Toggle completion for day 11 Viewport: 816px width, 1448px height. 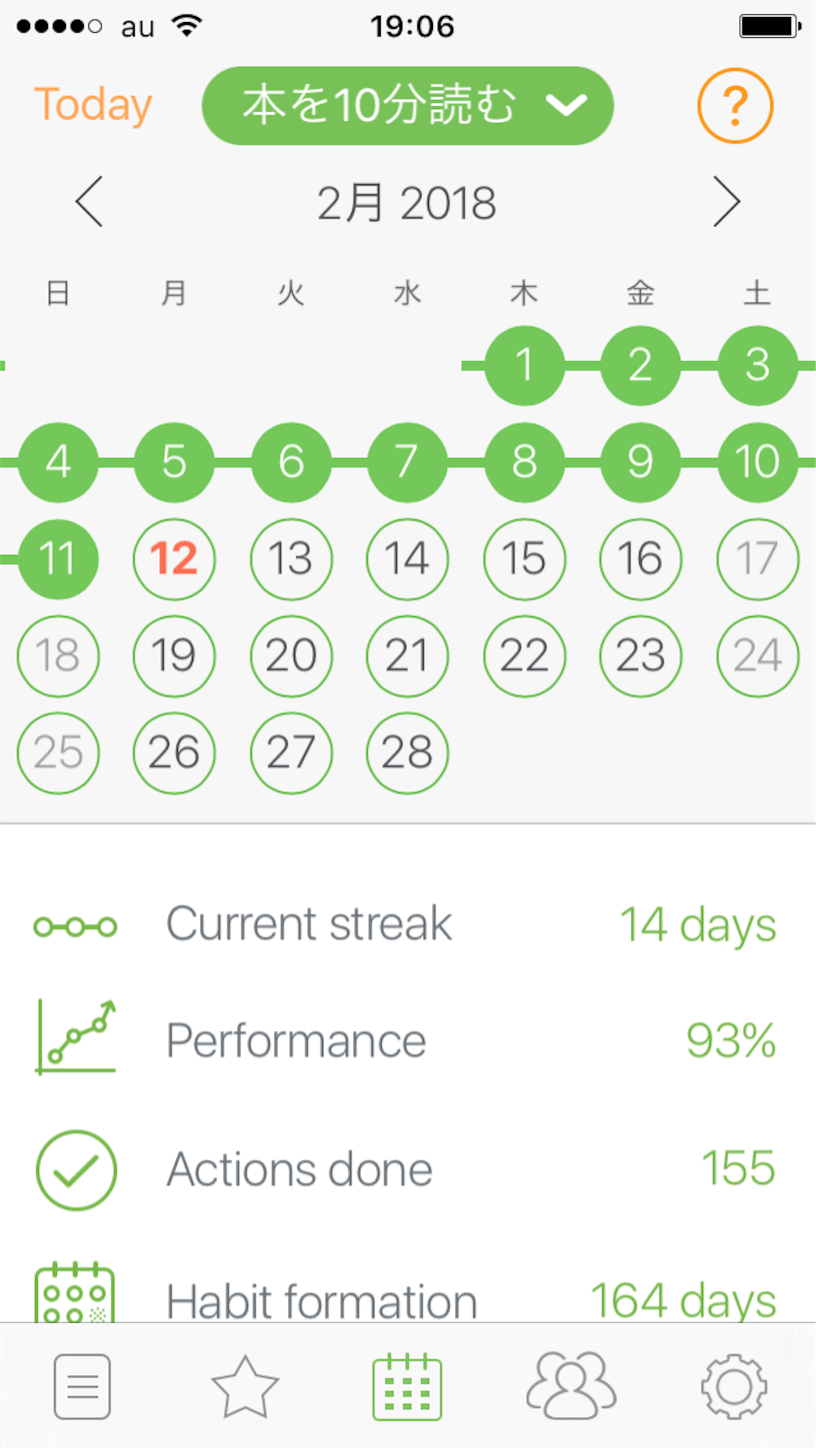pyautogui.click(x=58, y=559)
